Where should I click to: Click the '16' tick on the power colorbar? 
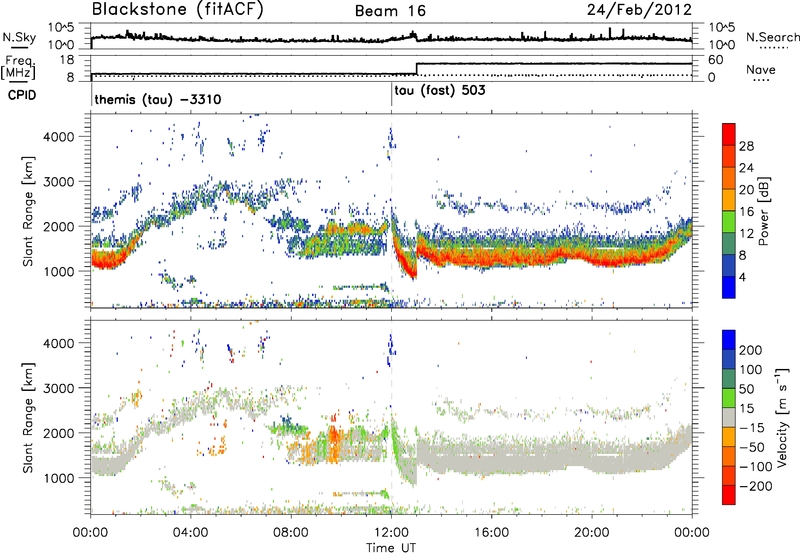(746, 212)
